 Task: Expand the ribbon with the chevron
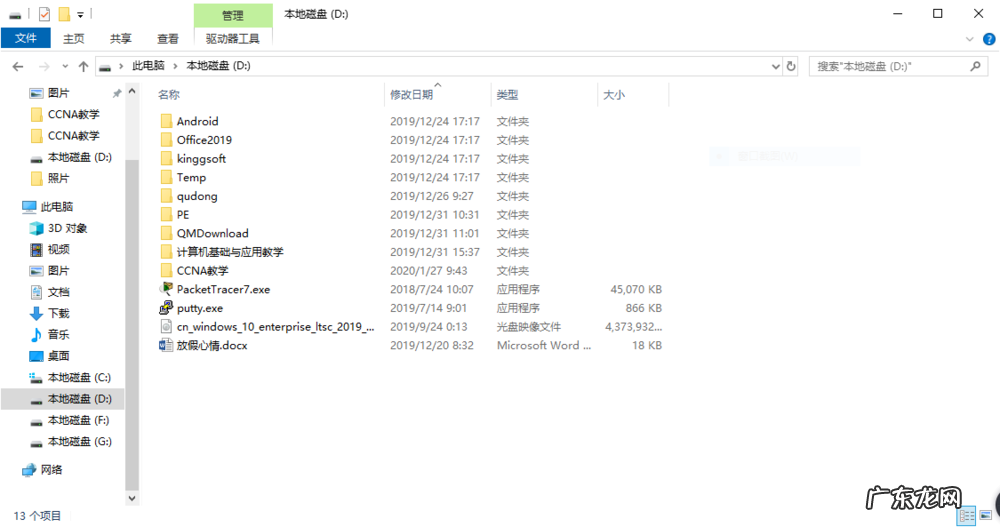pyautogui.click(x=969, y=39)
